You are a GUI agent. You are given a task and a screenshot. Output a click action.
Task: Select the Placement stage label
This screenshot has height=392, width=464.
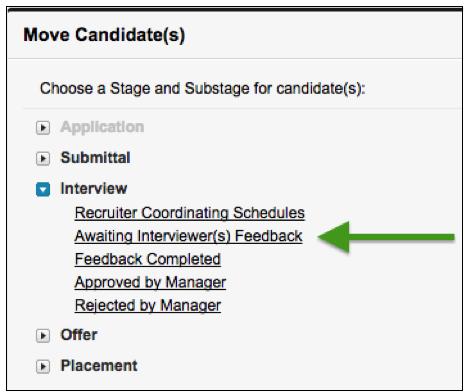99,366
